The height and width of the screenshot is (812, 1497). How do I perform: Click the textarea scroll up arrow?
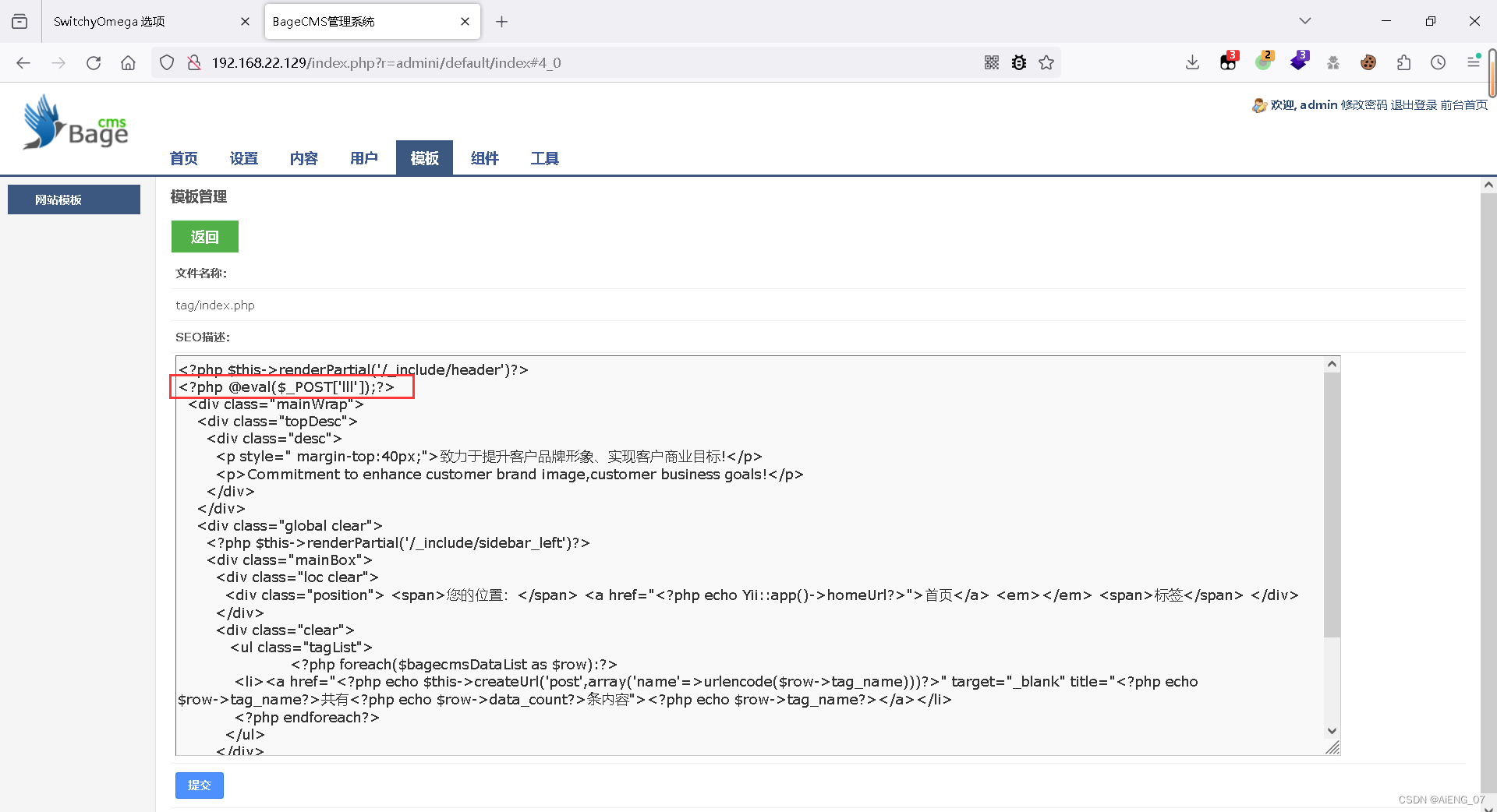pyautogui.click(x=1332, y=364)
